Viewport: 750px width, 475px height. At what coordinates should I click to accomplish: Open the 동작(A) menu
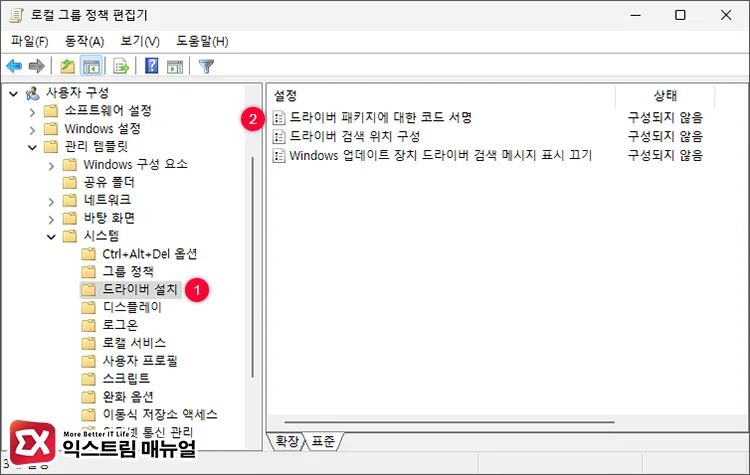coord(85,42)
